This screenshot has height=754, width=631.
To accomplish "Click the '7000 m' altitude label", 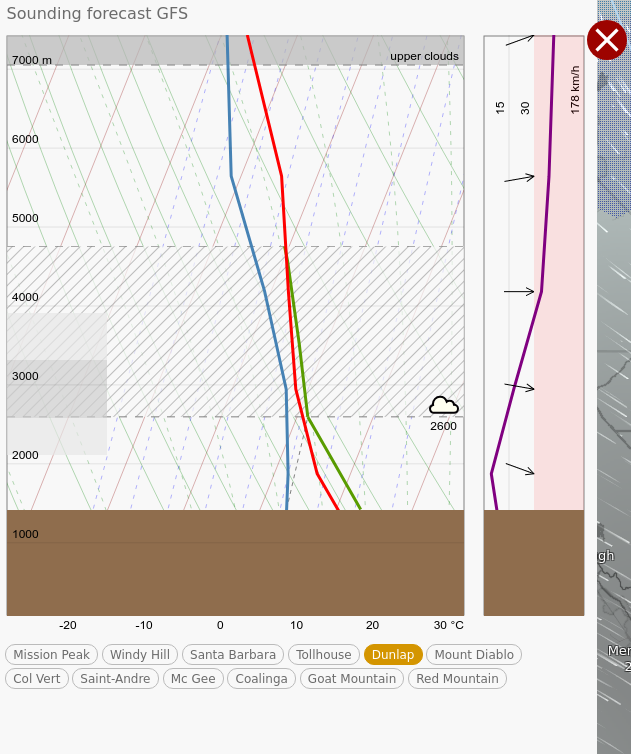I will [32, 60].
